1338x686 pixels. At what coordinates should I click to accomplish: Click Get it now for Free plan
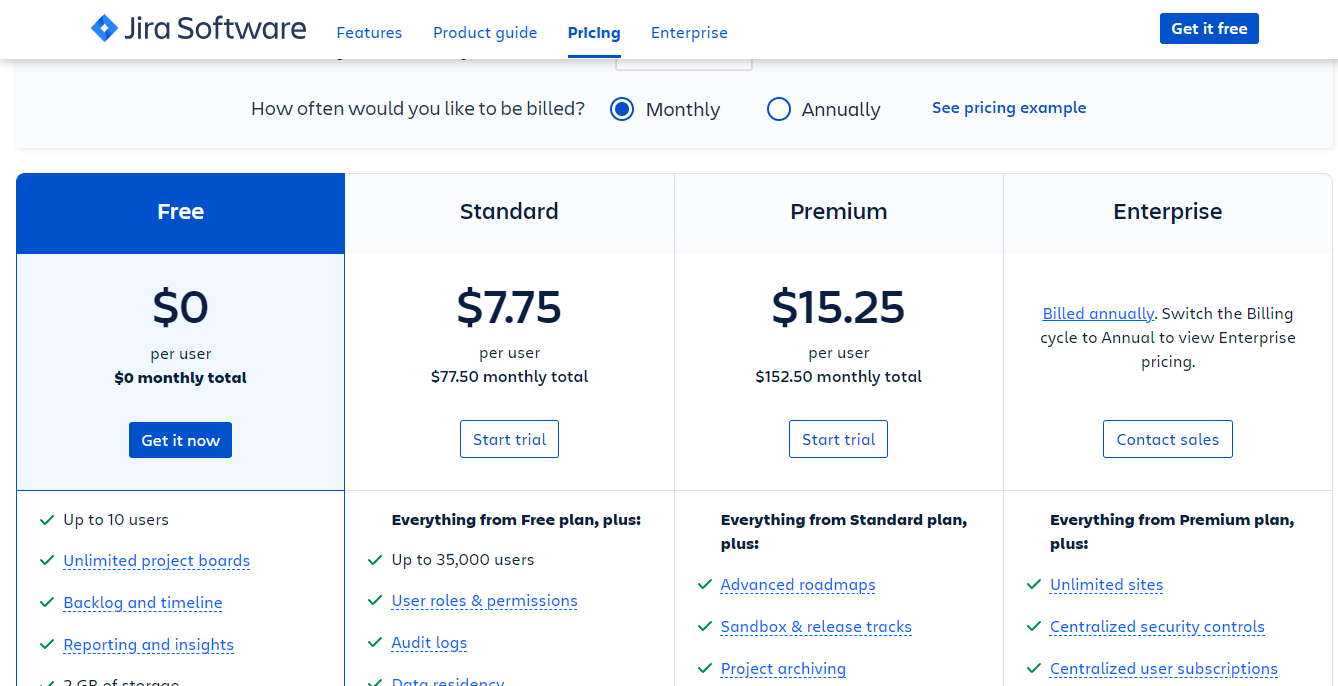coord(180,440)
